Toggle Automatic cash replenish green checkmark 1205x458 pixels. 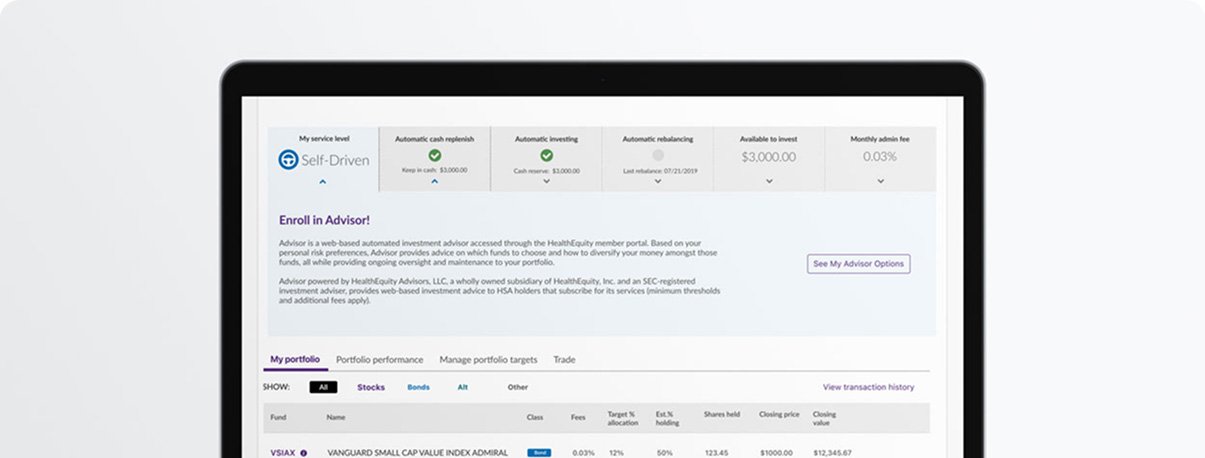434,156
